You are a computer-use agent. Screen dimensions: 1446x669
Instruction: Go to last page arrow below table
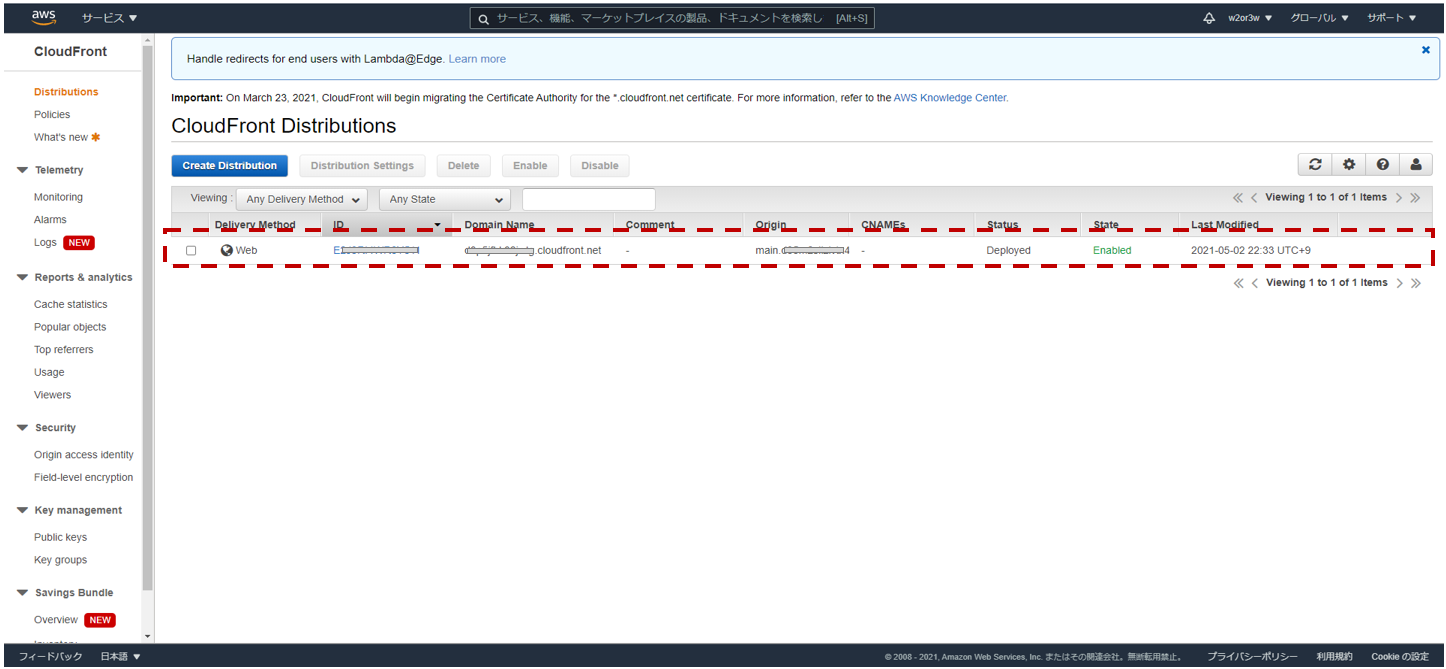pyautogui.click(x=1415, y=283)
